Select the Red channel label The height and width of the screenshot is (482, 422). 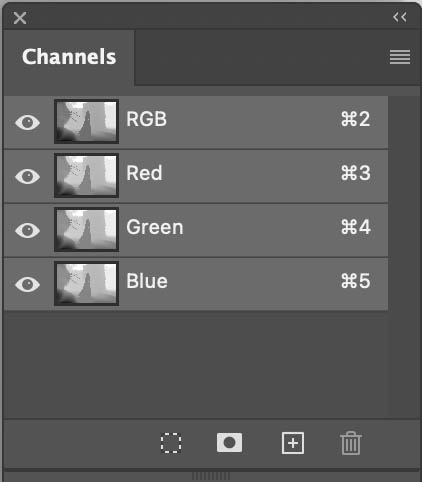[144, 173]
